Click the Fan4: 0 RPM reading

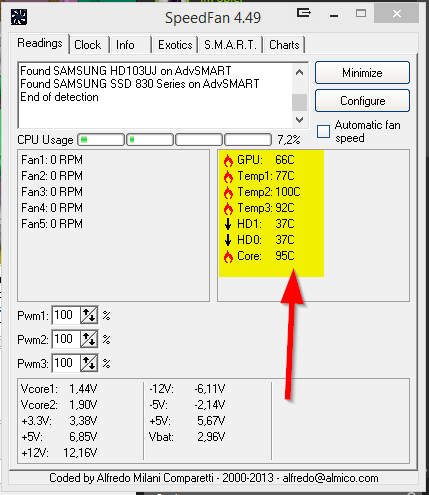point(52,208)
